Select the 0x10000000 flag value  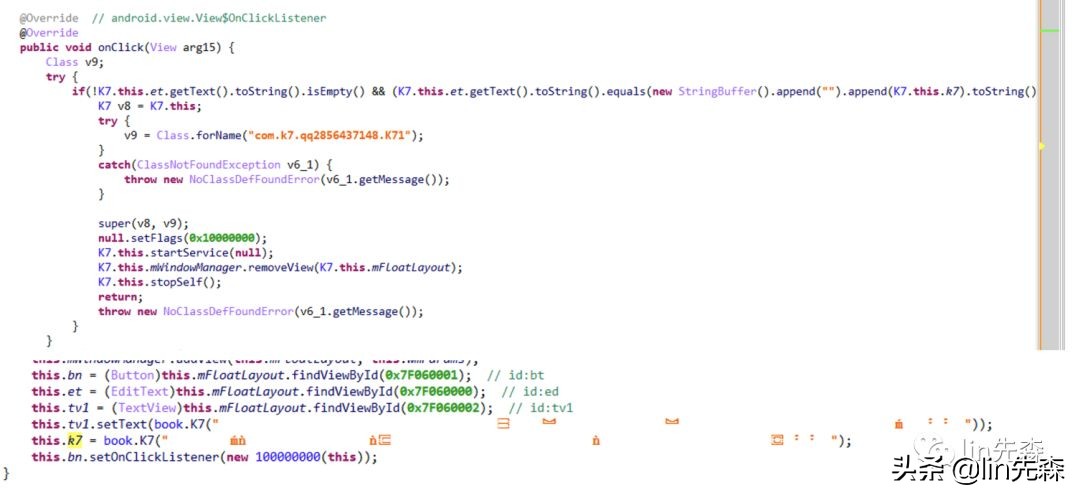[222, 238]
